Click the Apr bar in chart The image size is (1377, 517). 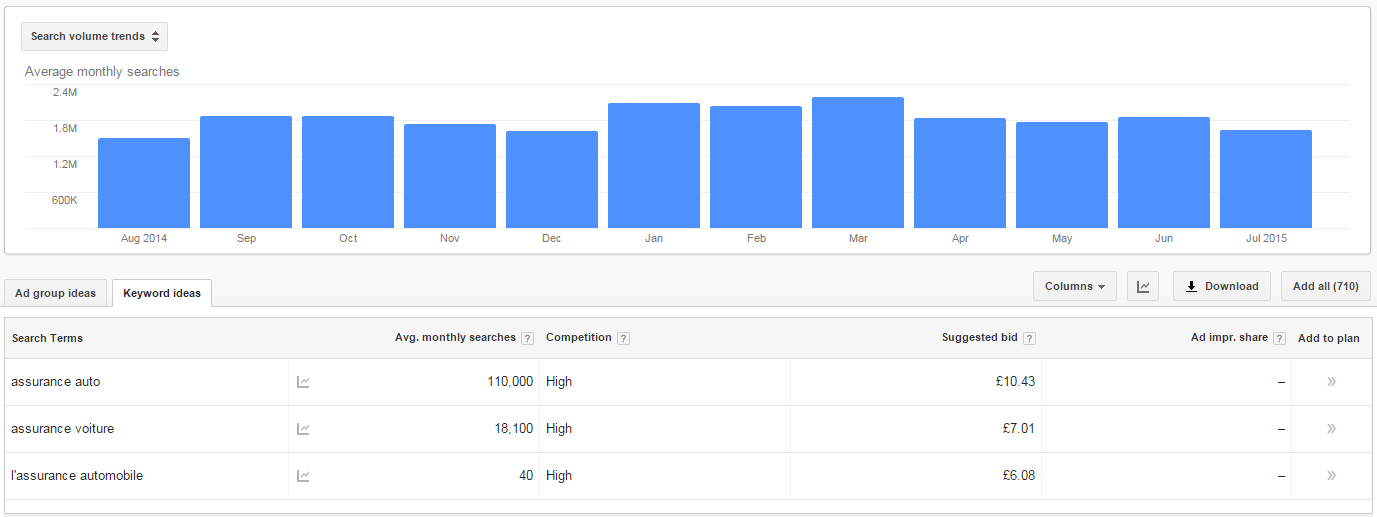(x=960, y=173)
